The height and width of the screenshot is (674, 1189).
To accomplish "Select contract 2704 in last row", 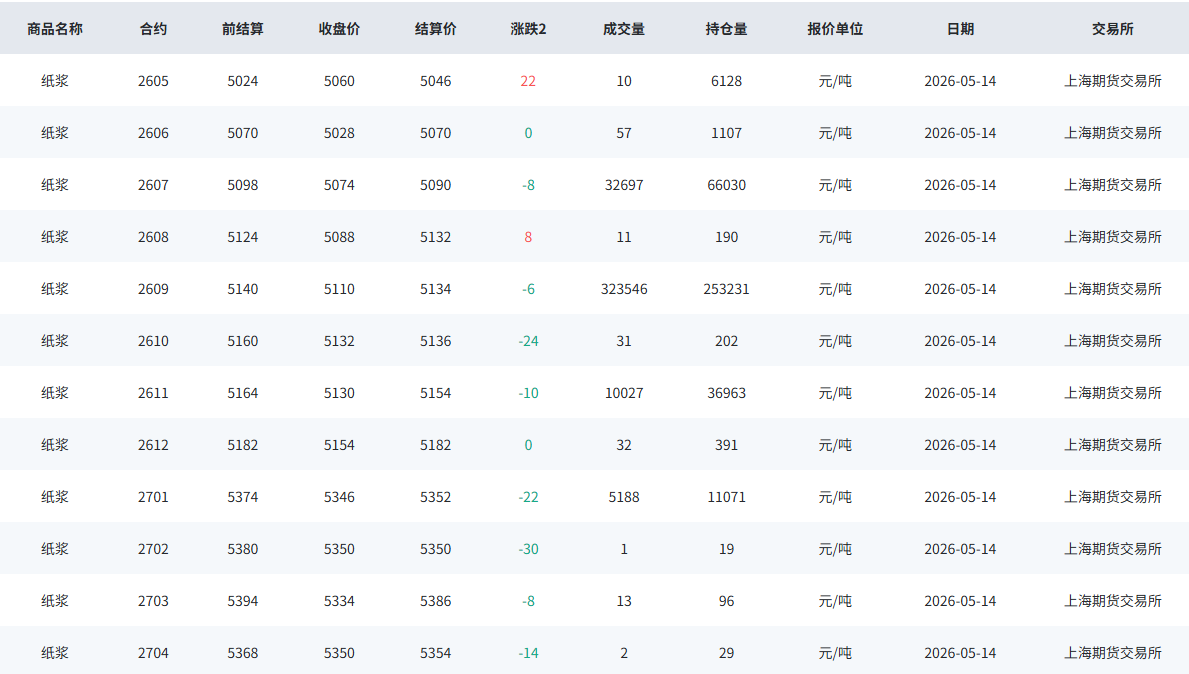I will tap(153, 653).
